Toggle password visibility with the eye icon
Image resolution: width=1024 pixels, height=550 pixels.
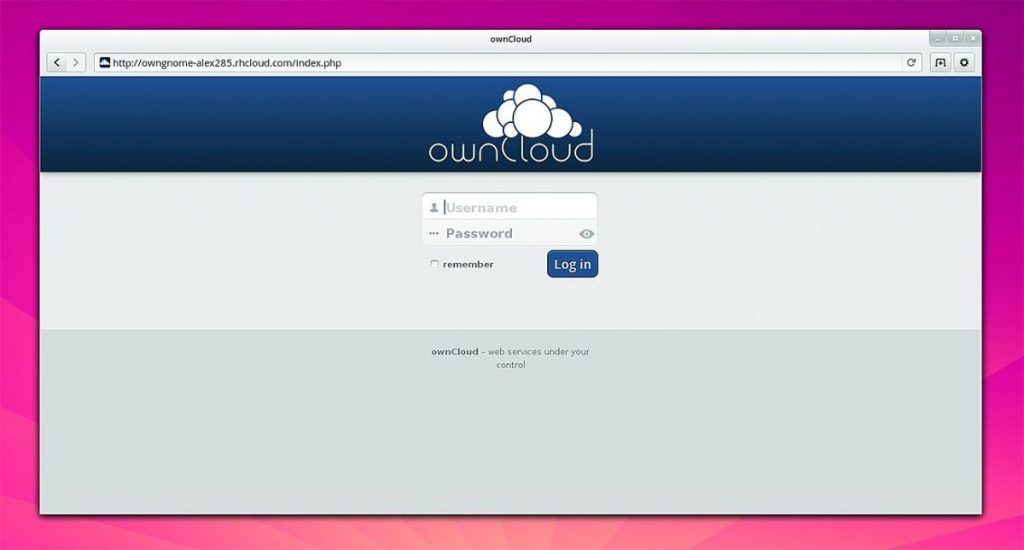(586, 234)
